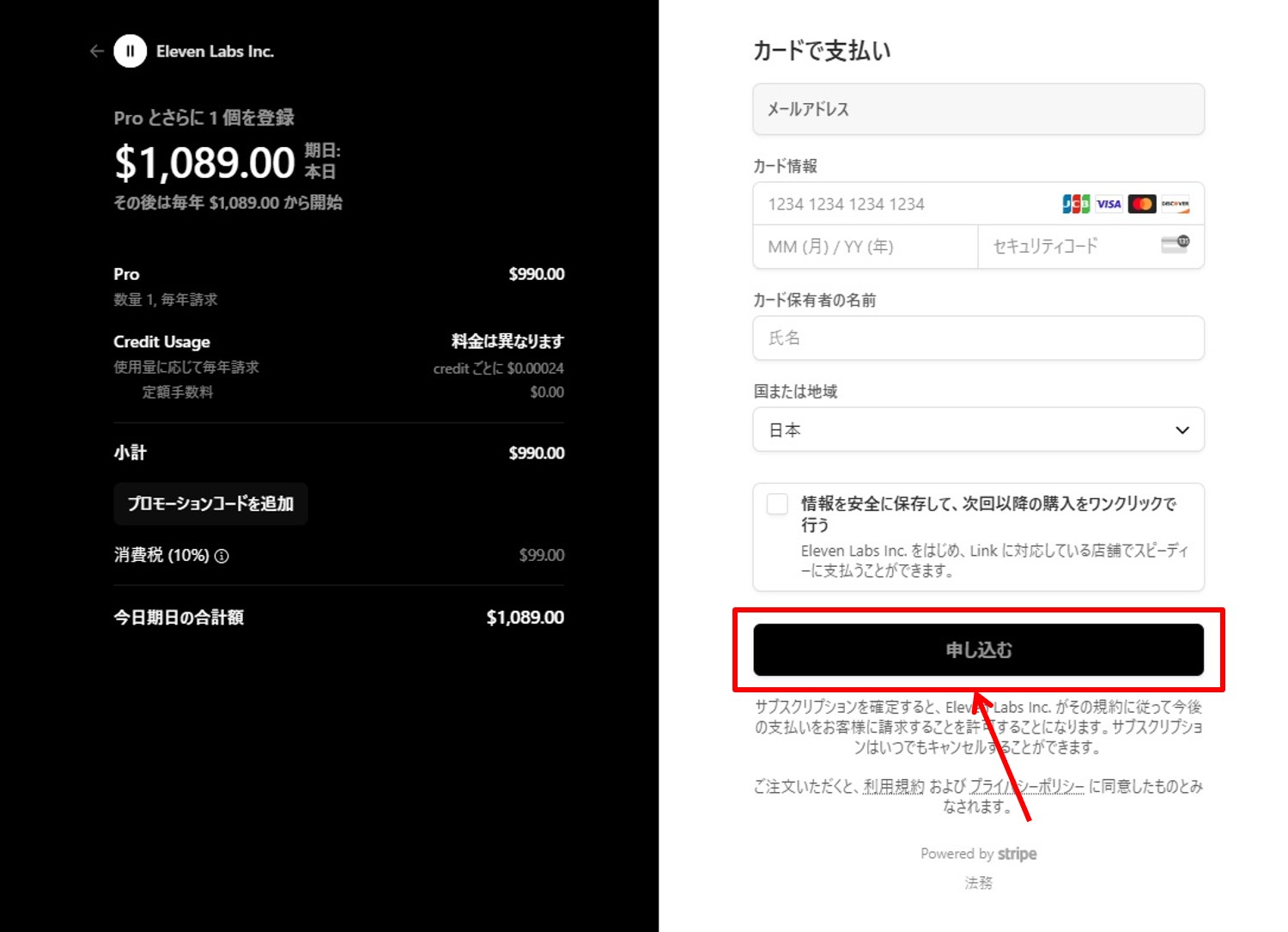1288x932 pixels.
Task: Focus the cardholder 氏名 name field
Action: 978,338
